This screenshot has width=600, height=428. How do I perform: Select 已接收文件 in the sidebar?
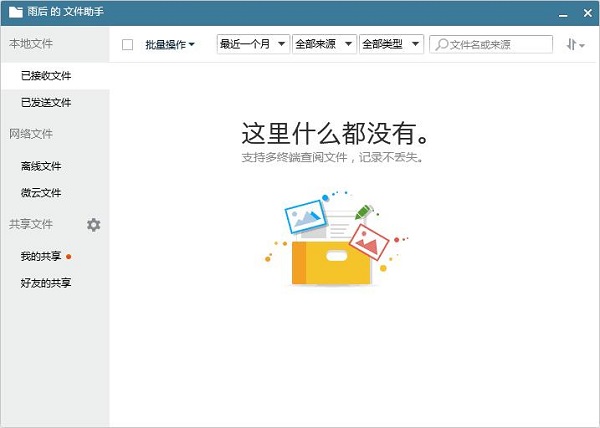point(46,76)
